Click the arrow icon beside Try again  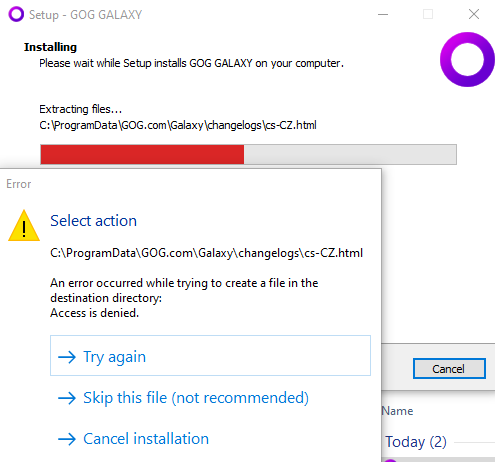[x=67, y=357]
